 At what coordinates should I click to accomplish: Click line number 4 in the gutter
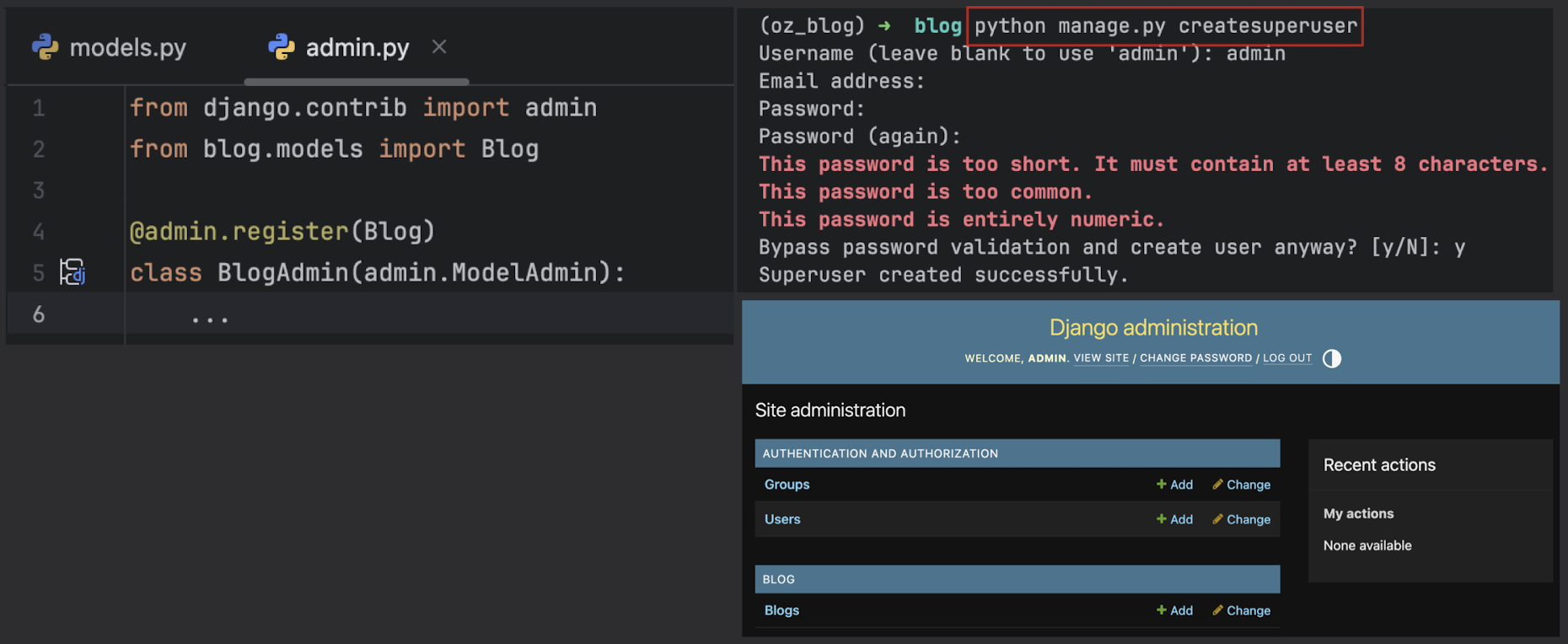point(39,232)
